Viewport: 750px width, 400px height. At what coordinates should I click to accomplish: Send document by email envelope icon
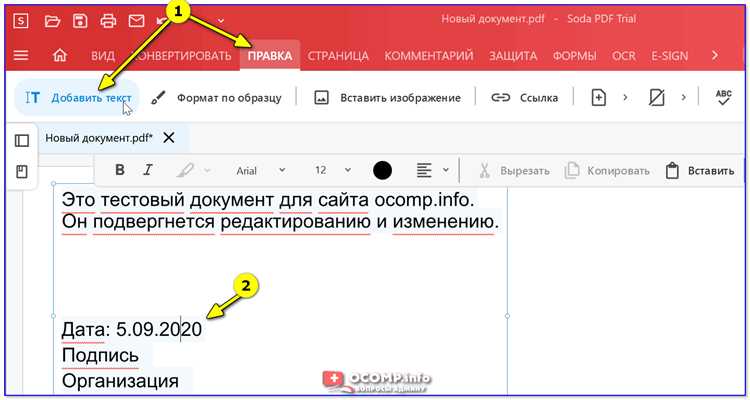136,21
